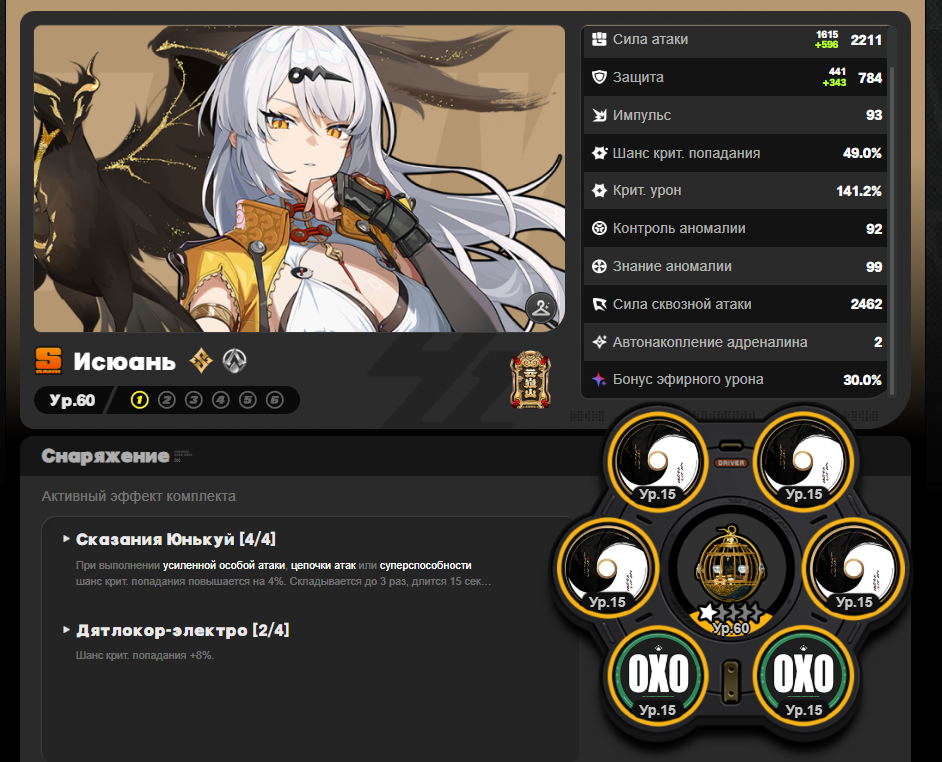
Task: Click the character name Исюань
Action: pos(124,362)
